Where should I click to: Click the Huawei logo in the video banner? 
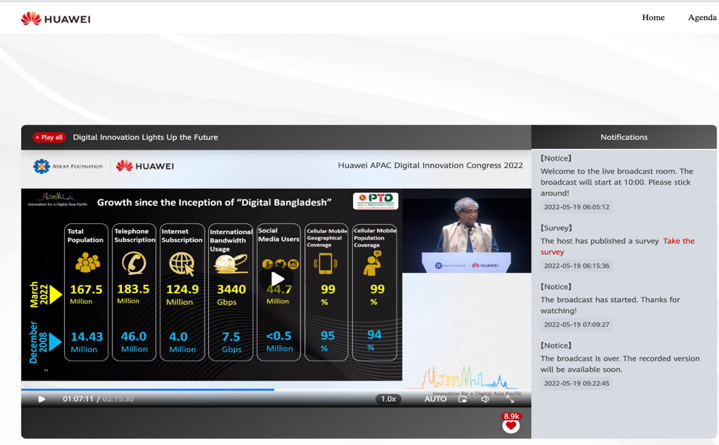(145, 166)
